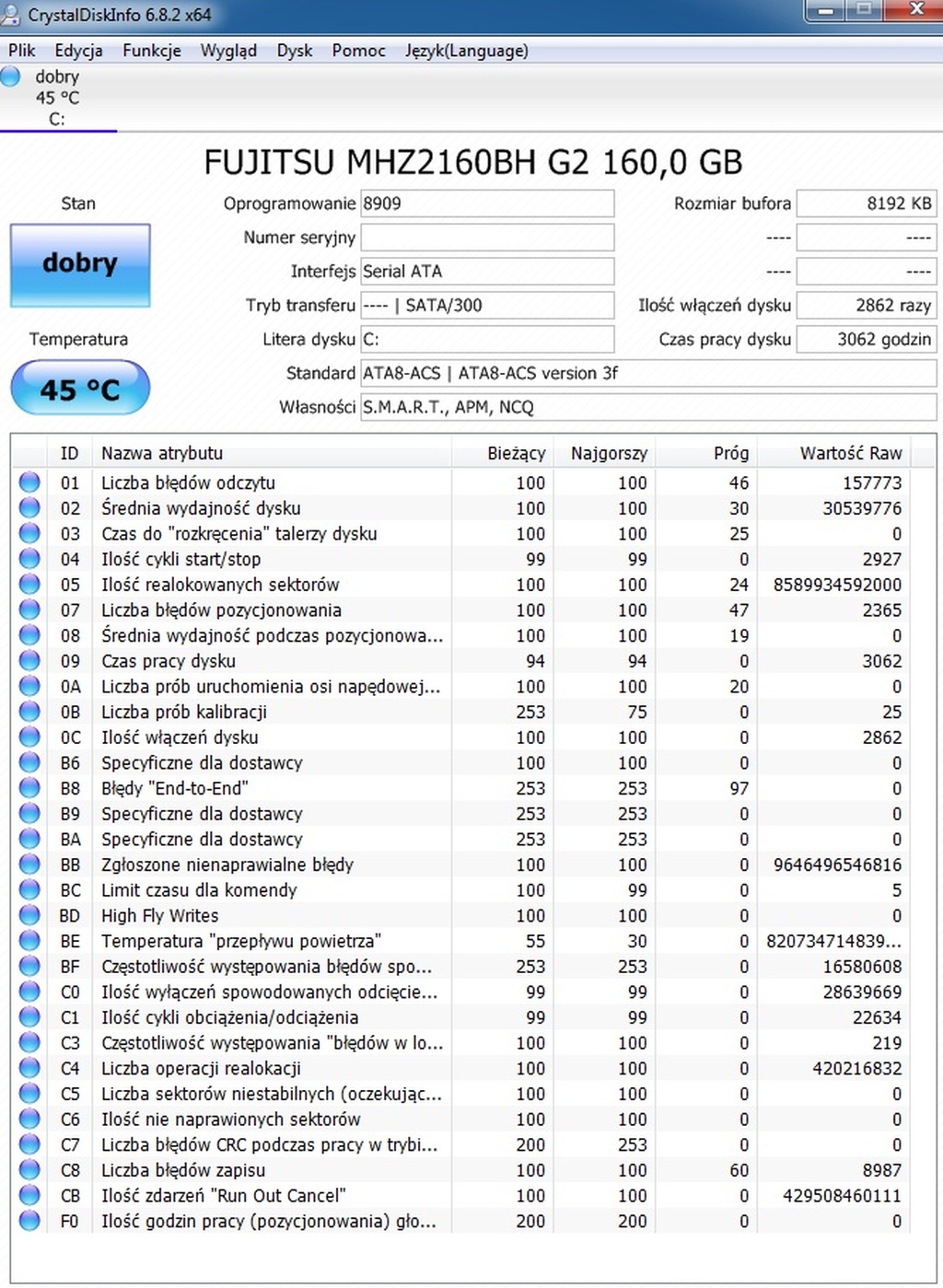
Task: Click the 45 °C temperature button
Action: [80, 388]
